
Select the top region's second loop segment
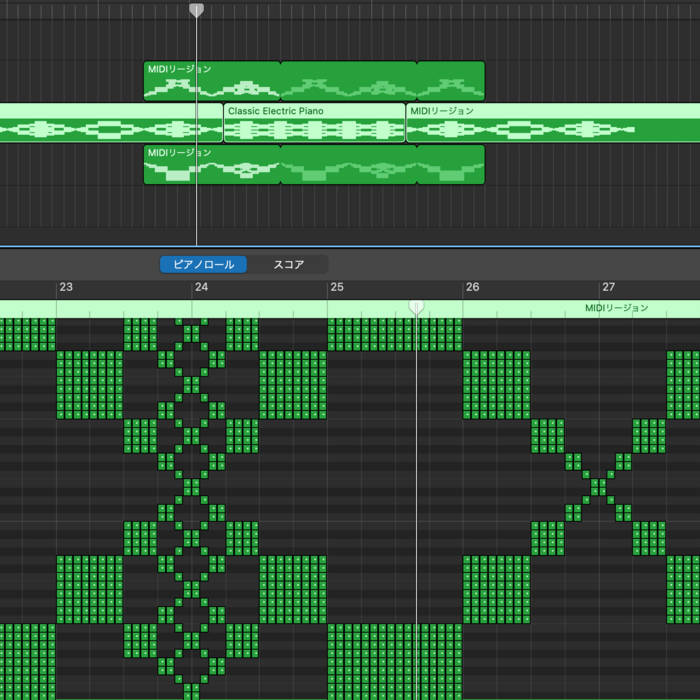348,81
